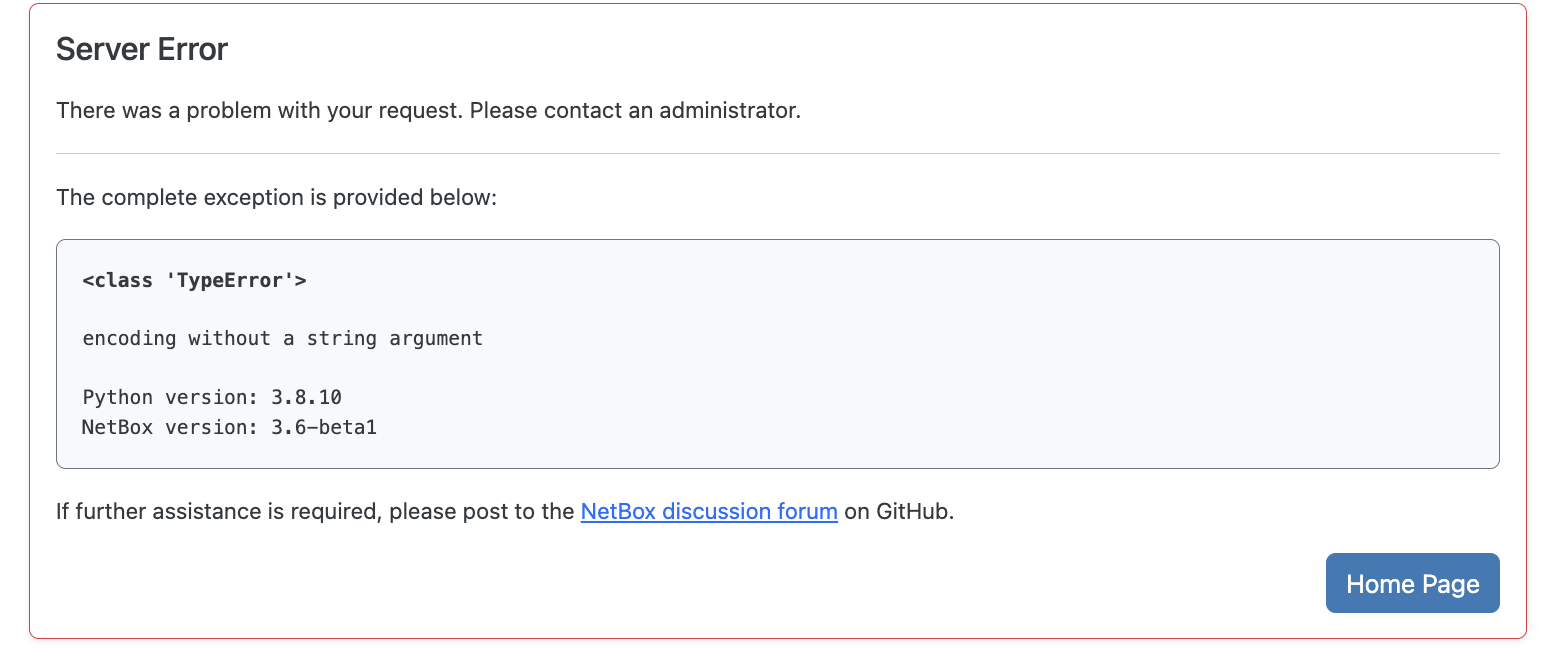The image size is (1554, 670).
Task: Click the encoding error message line
Action: (282, 338)
